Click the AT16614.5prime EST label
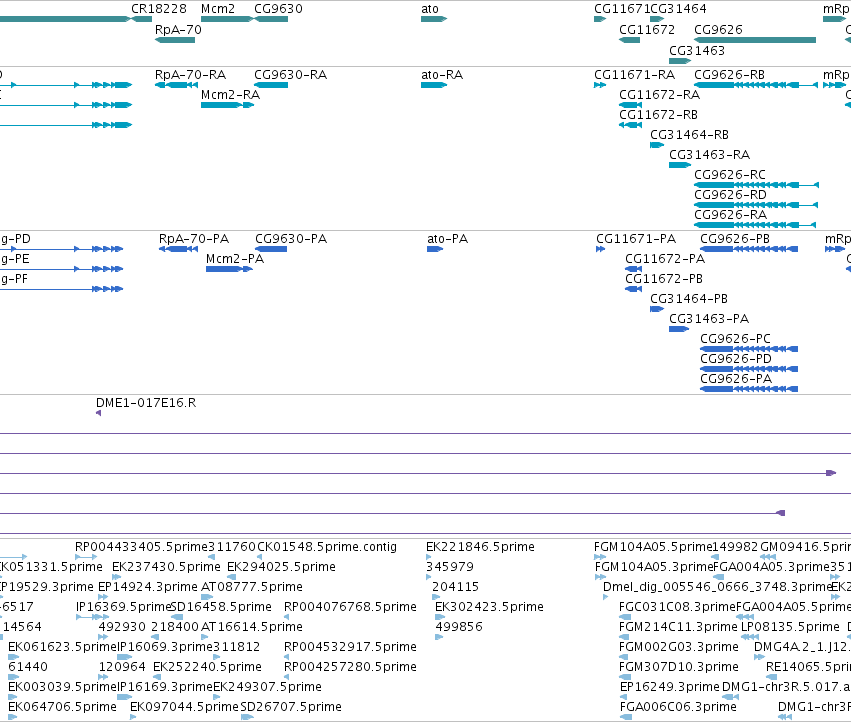The image size is (851, 722). point(252,626)
